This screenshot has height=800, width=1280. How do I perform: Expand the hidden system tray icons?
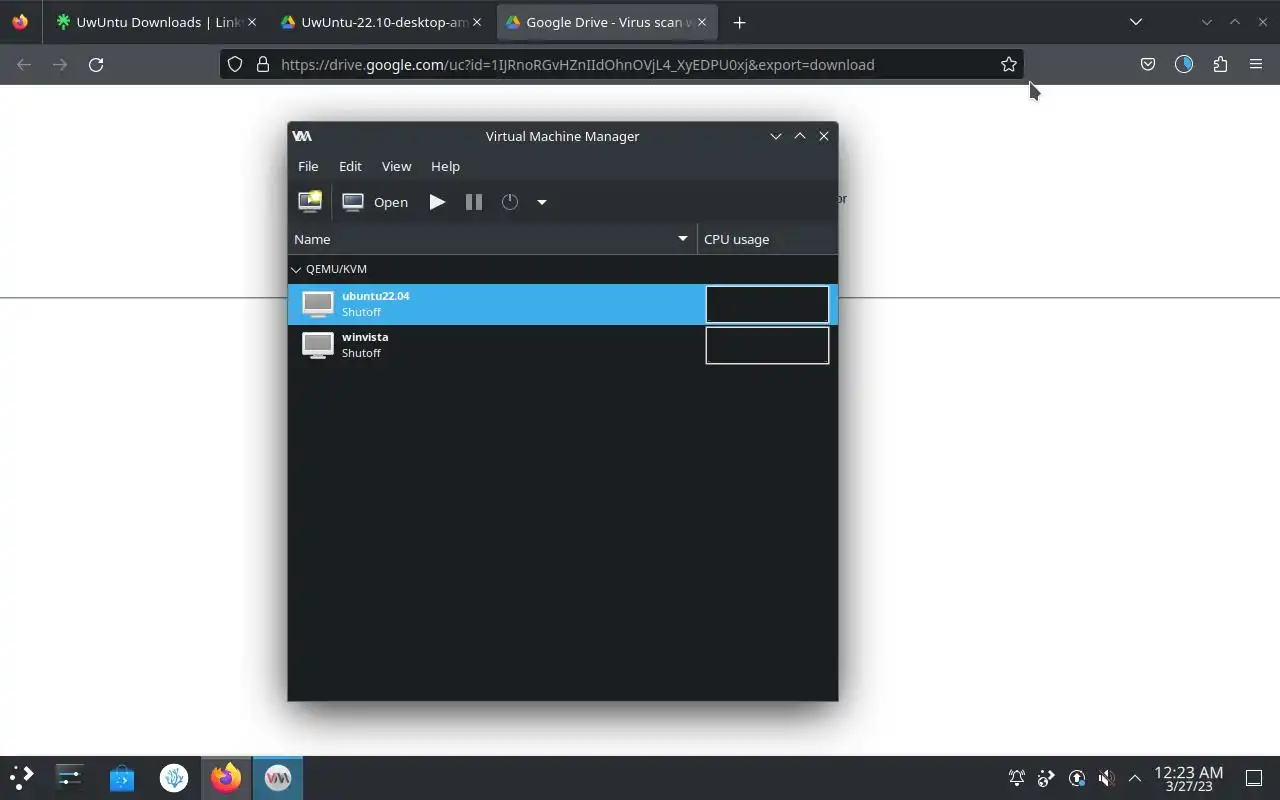[x=1135, y=778]
